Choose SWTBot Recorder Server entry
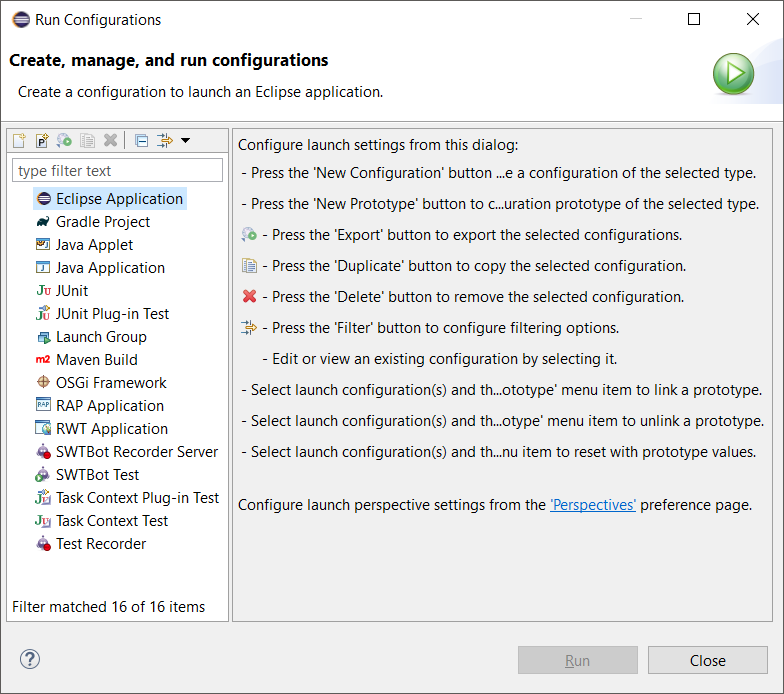The image size is (784, 694). [x=136, y=452]
